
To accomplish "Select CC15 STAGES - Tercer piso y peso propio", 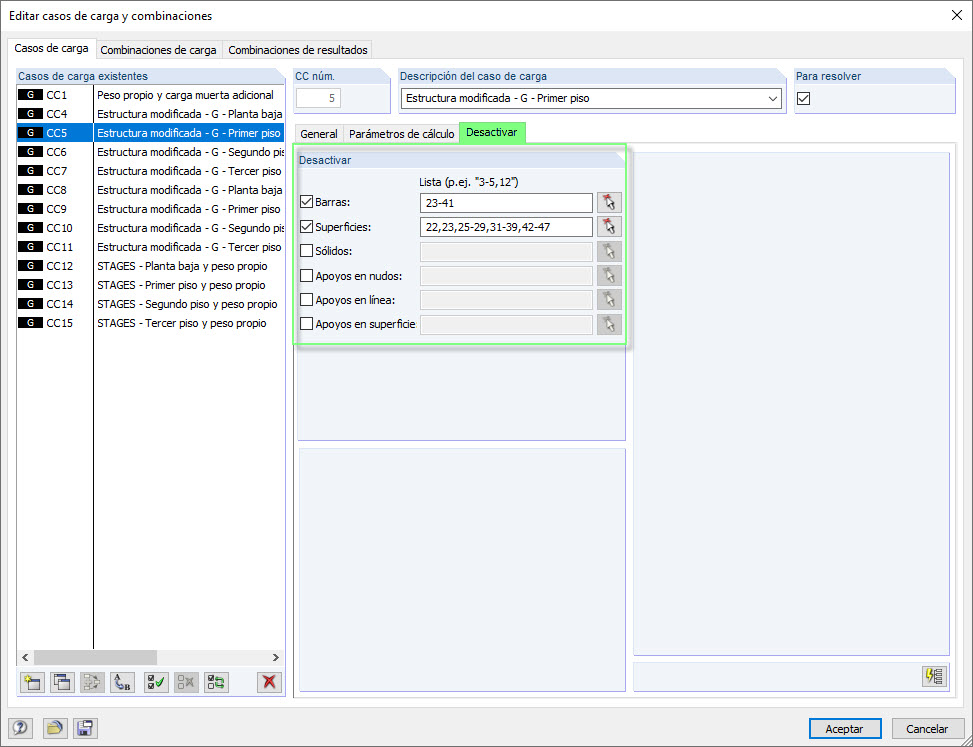I will [x=150, y=323].
